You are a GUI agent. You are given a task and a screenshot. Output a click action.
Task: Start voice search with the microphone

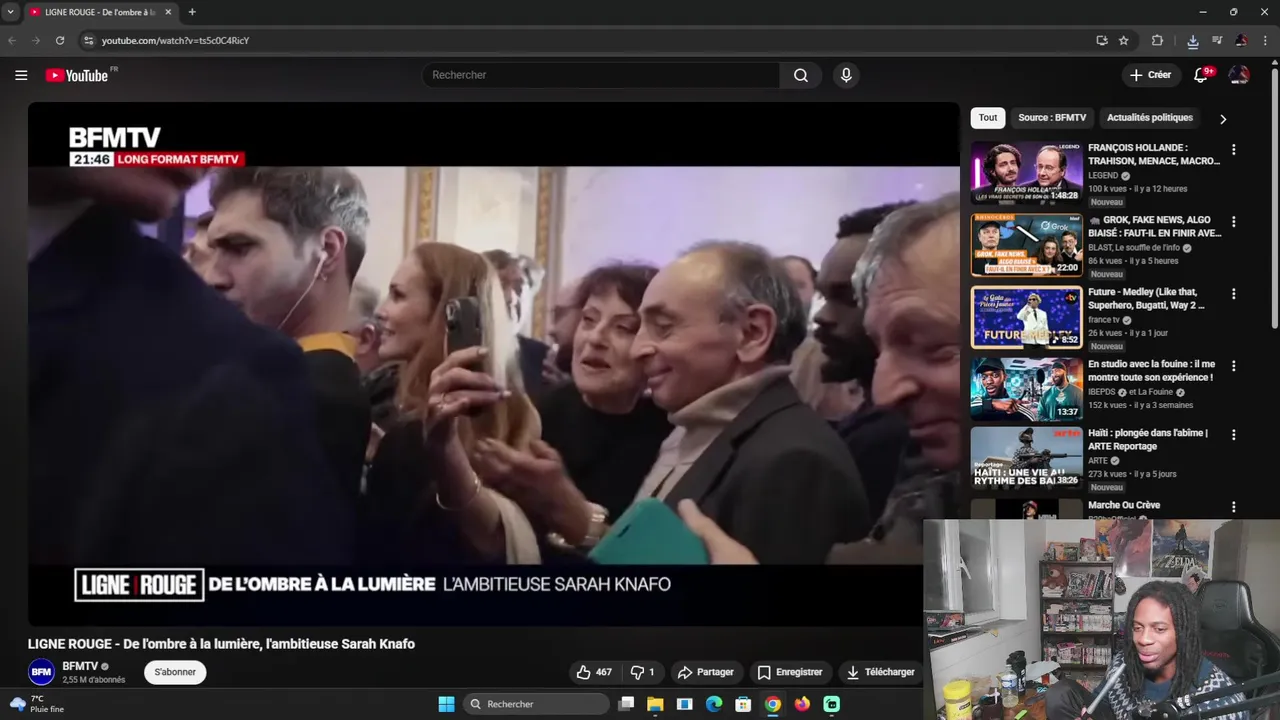pyautogui.click(x=846, y=75)
